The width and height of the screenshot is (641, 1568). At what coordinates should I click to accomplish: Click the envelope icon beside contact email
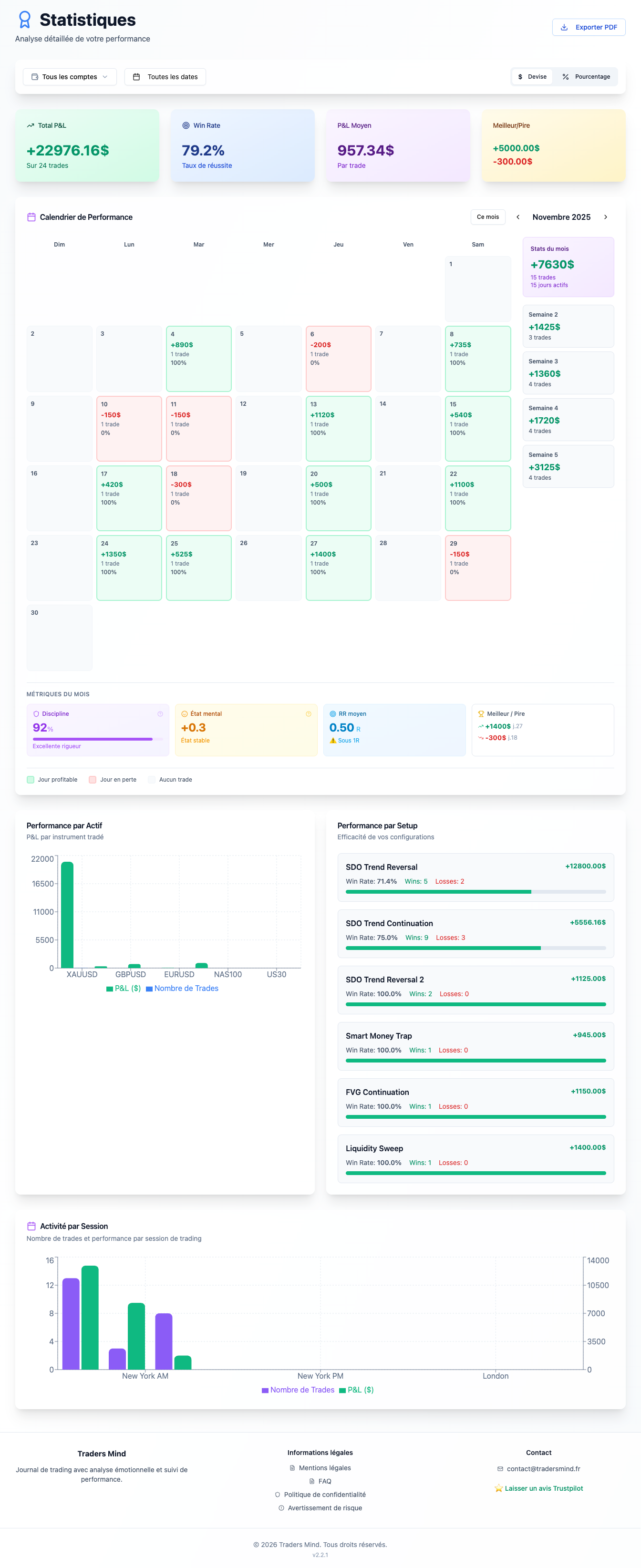(x=500, y=1468)
